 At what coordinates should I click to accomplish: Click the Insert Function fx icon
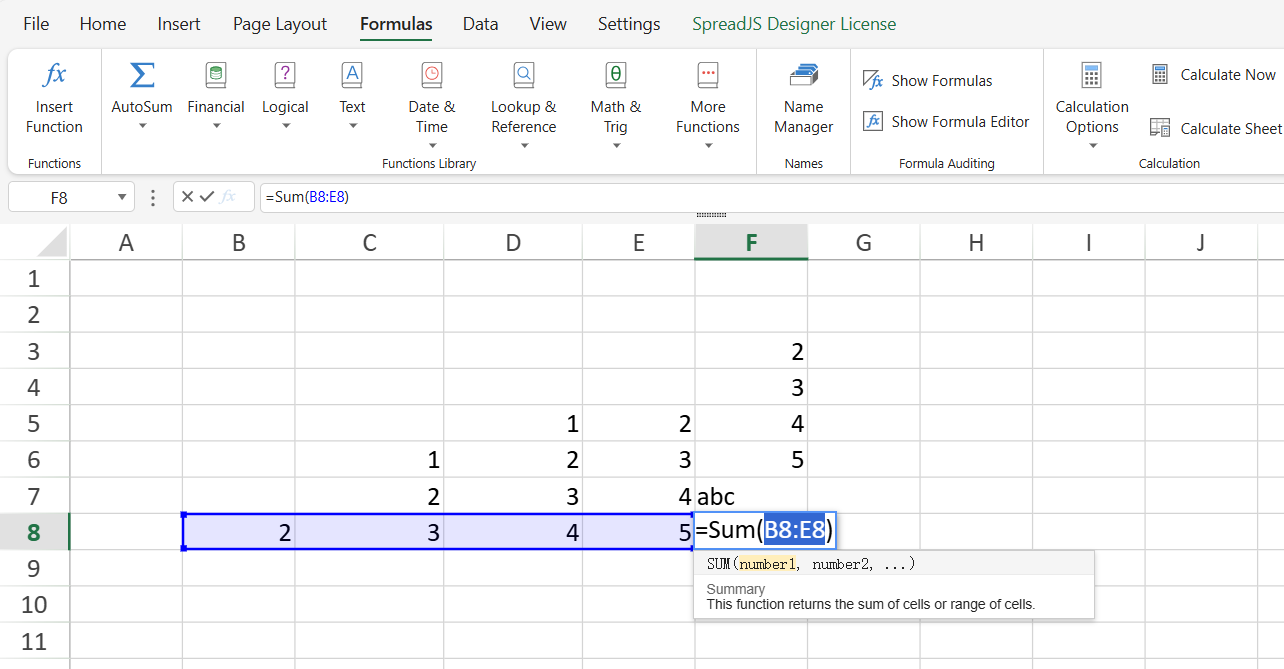point(54,75)
